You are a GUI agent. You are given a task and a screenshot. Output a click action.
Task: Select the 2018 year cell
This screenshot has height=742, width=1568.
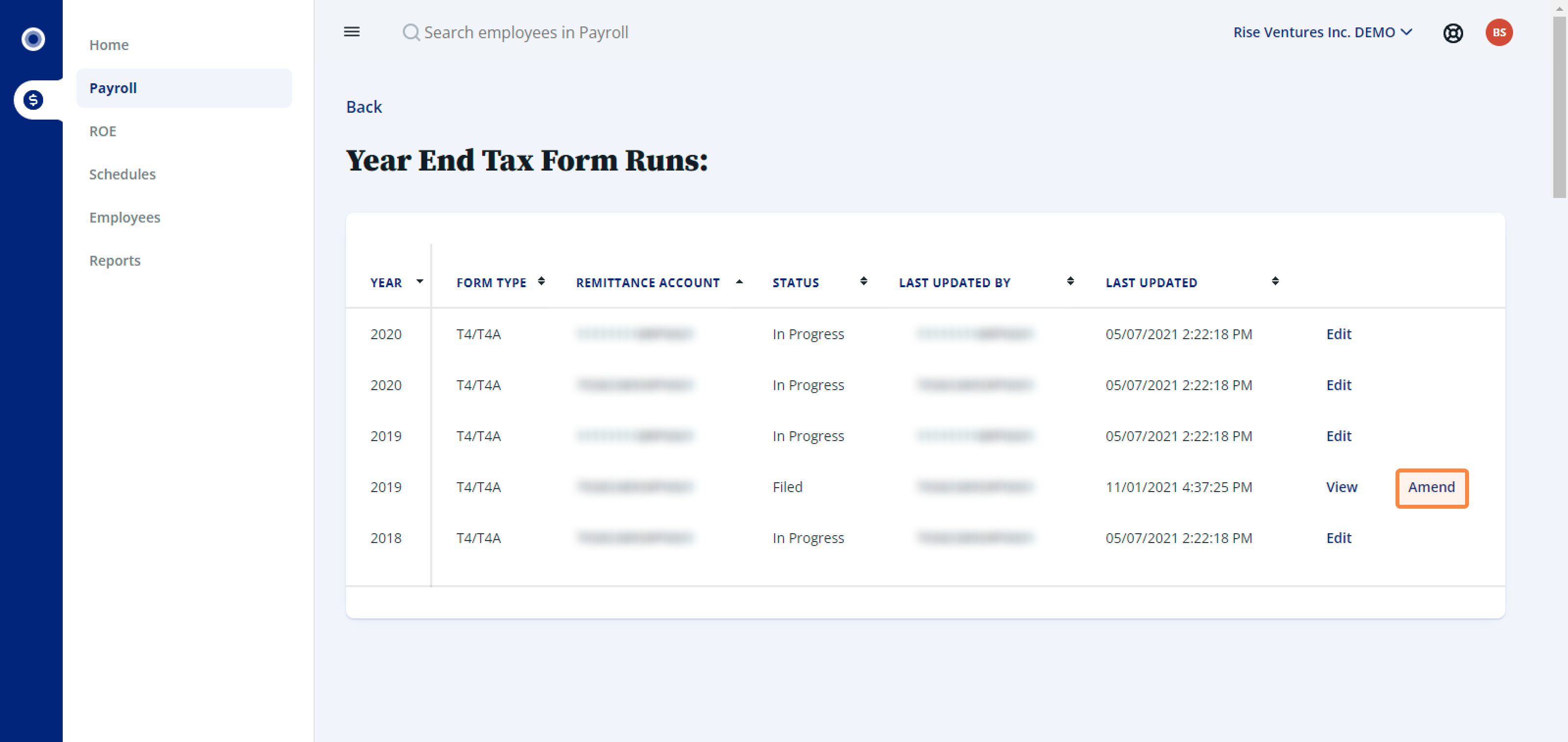click(x=386, y=539)
